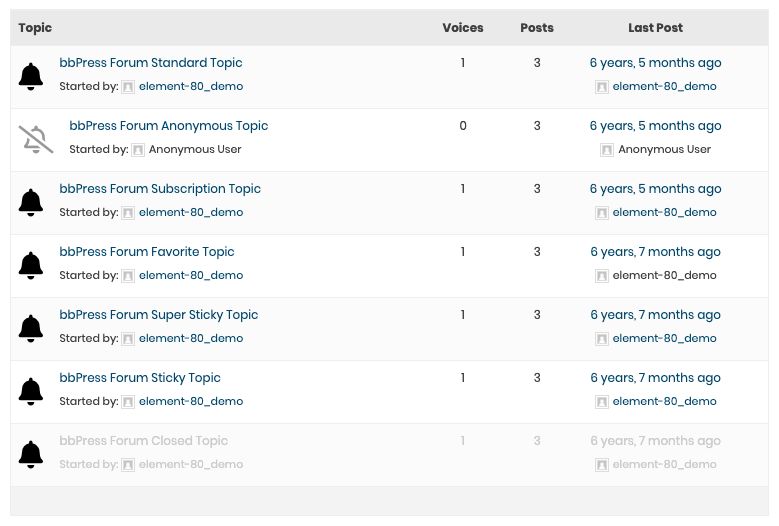Click last poster name in Favorite Topic row

[x=664, y=276]
